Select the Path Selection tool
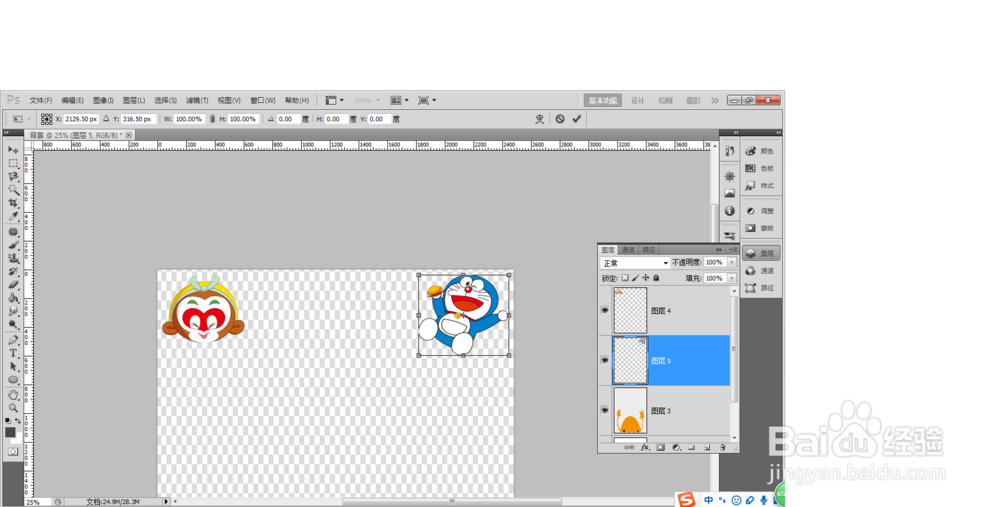1000x507 pixels. point(13,367)
